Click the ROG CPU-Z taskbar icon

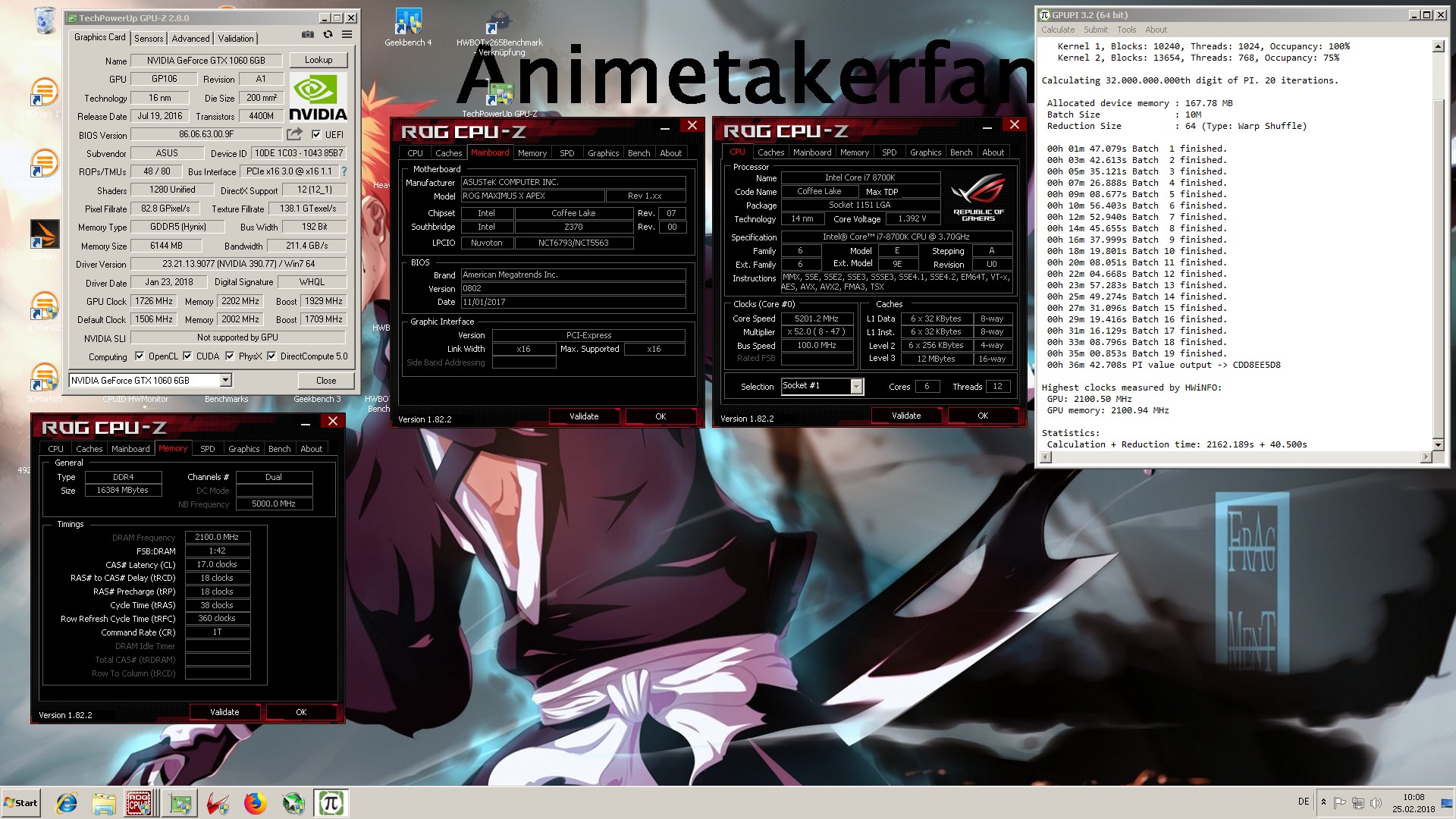click(139, 803)
